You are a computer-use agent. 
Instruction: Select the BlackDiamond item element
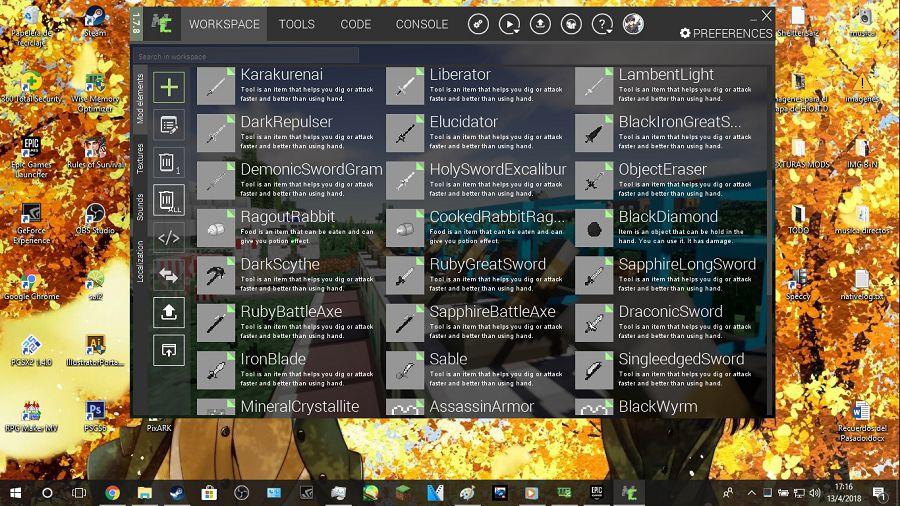[x=668, y=217]
